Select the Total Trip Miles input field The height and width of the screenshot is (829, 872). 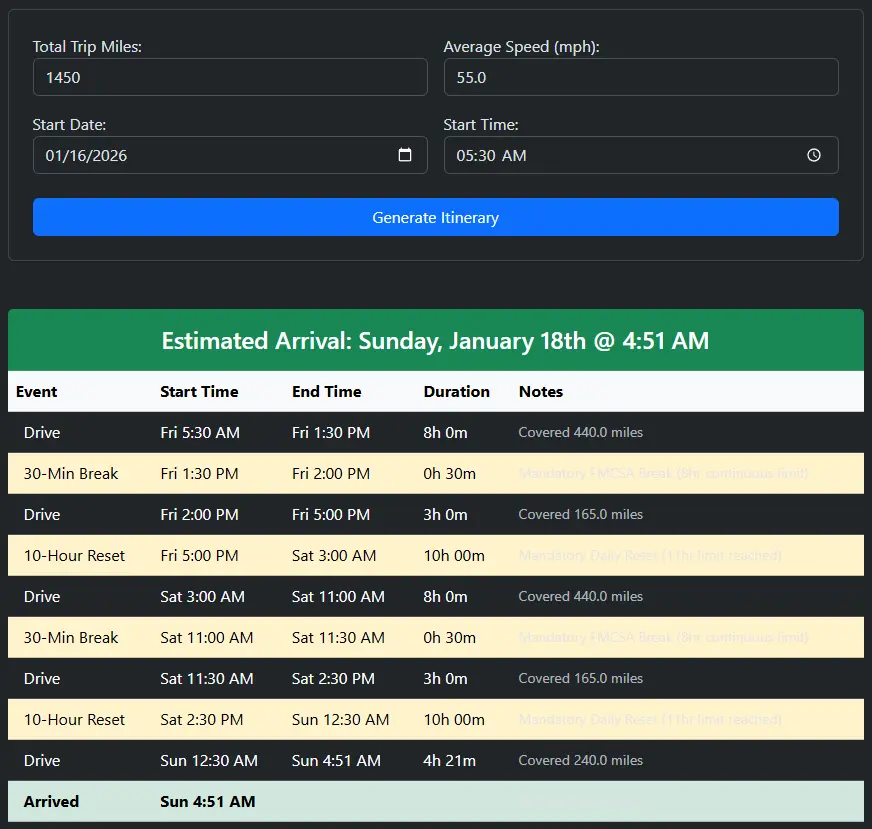(x=230, y=77)
